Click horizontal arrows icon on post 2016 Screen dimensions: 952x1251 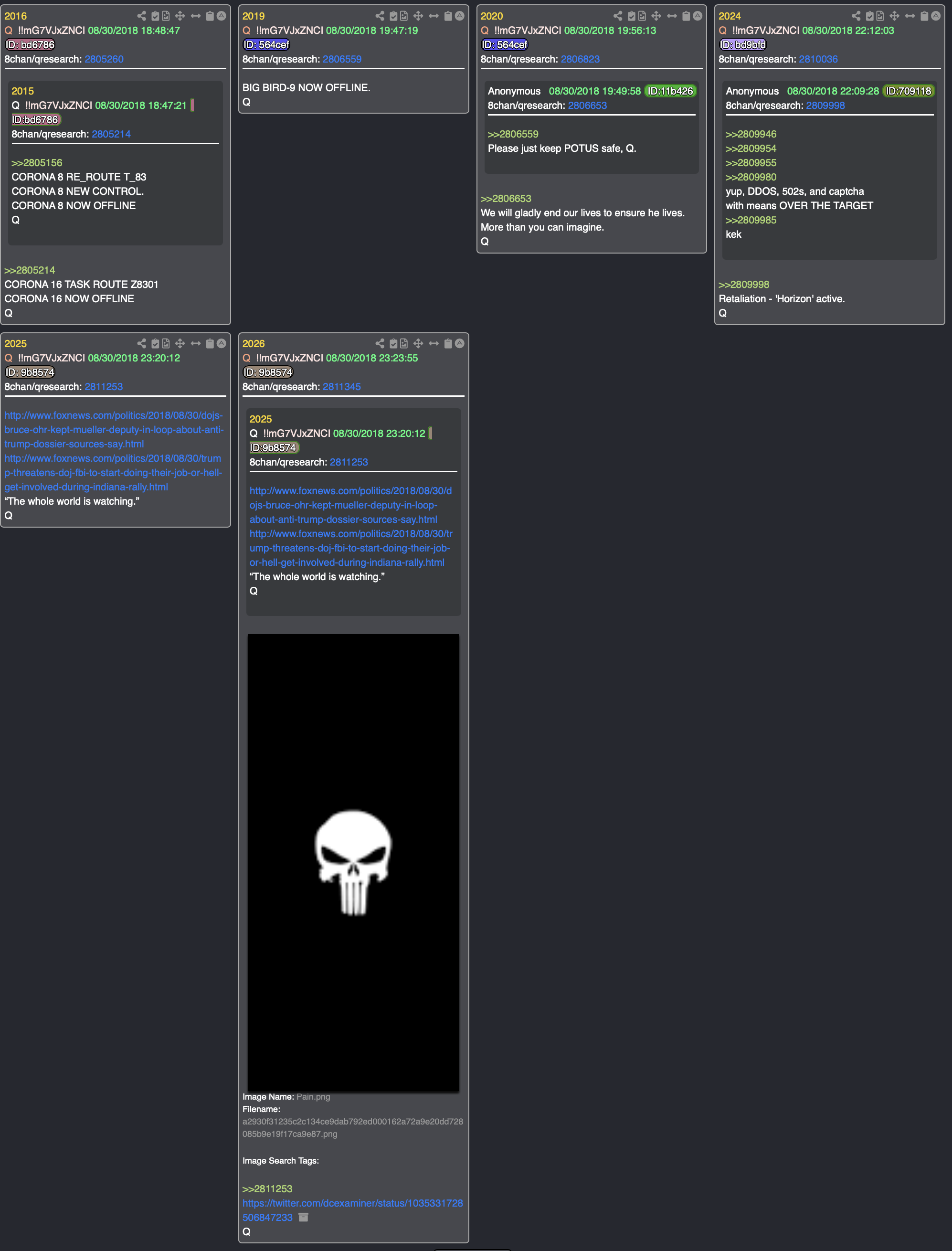(x=195, y=16)
